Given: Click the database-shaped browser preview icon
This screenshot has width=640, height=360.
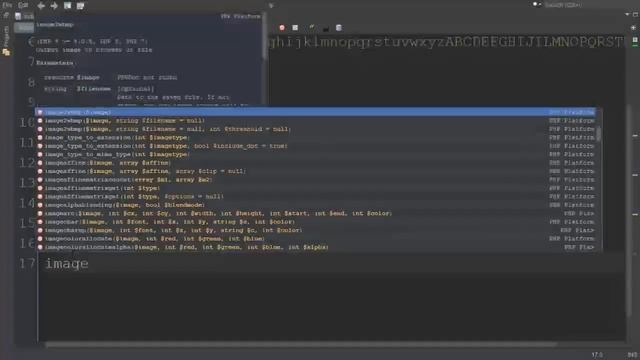Looking at the screenshot, I should tap(338, 28).
